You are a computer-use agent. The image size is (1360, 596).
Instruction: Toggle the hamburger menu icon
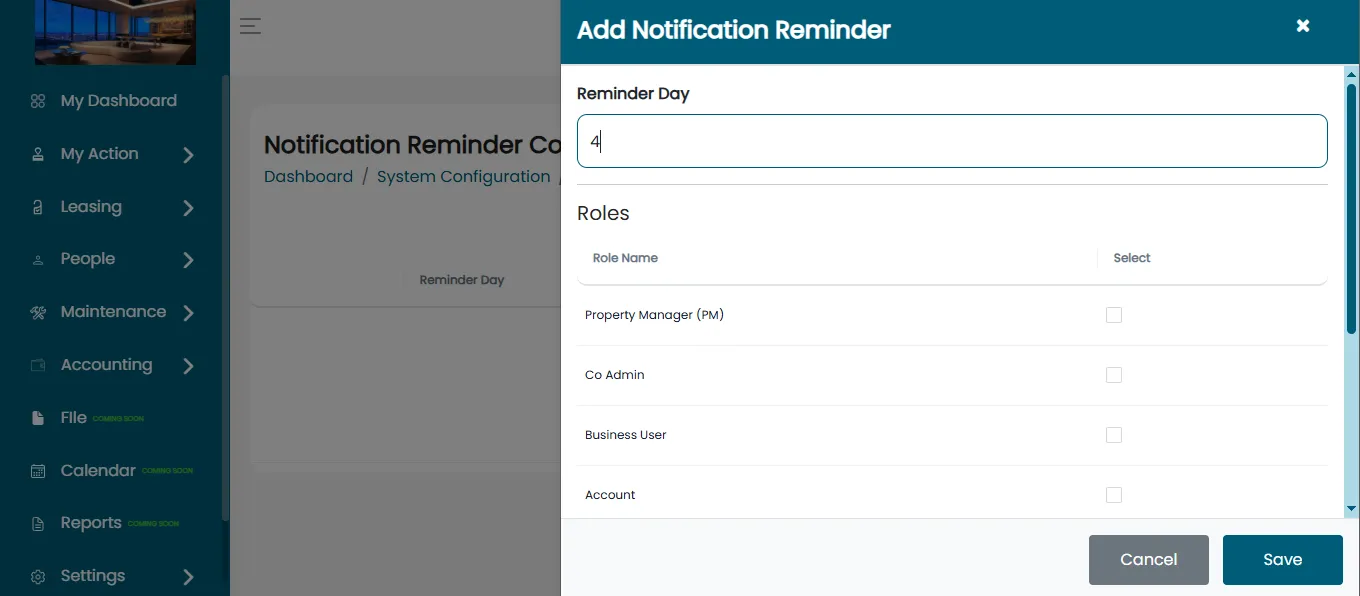[x=250, y=26]
